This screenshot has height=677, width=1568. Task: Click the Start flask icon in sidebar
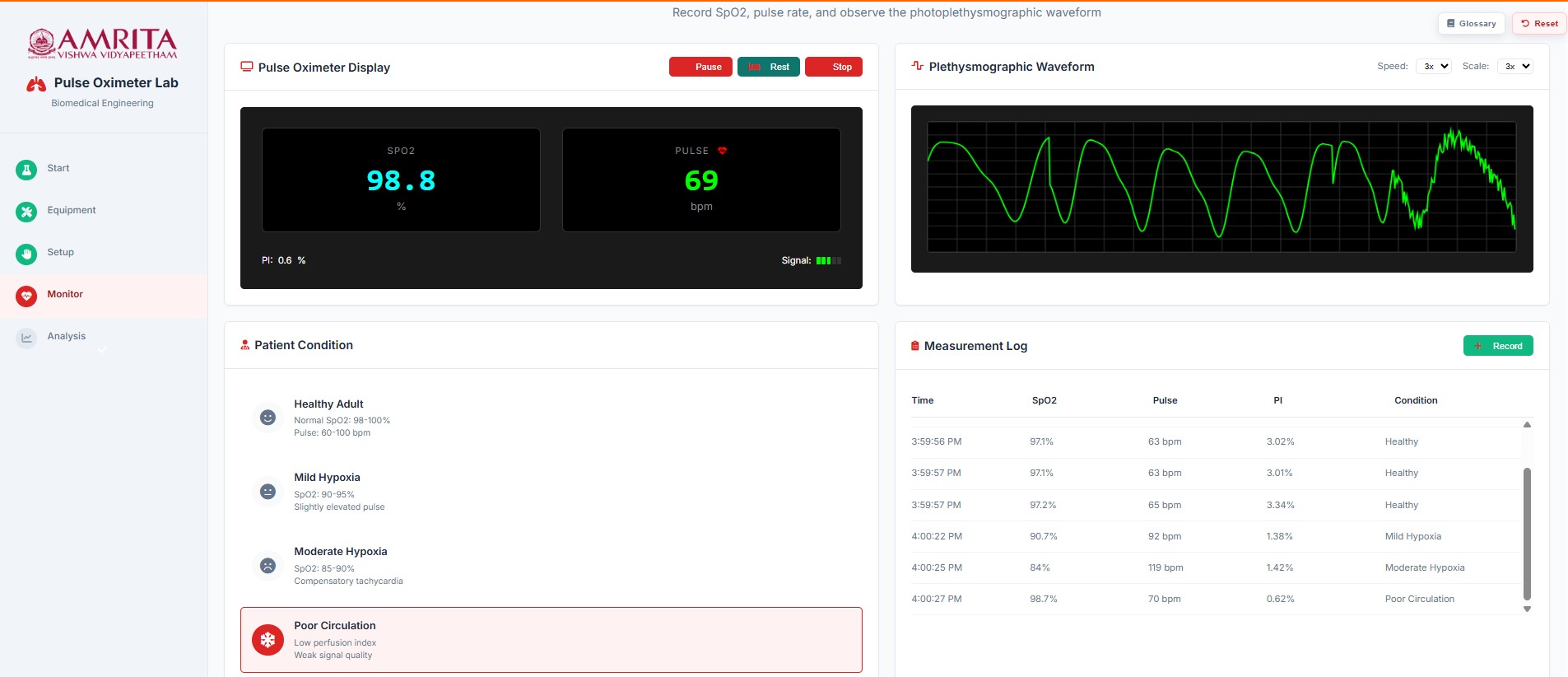(x=26, y=170)
